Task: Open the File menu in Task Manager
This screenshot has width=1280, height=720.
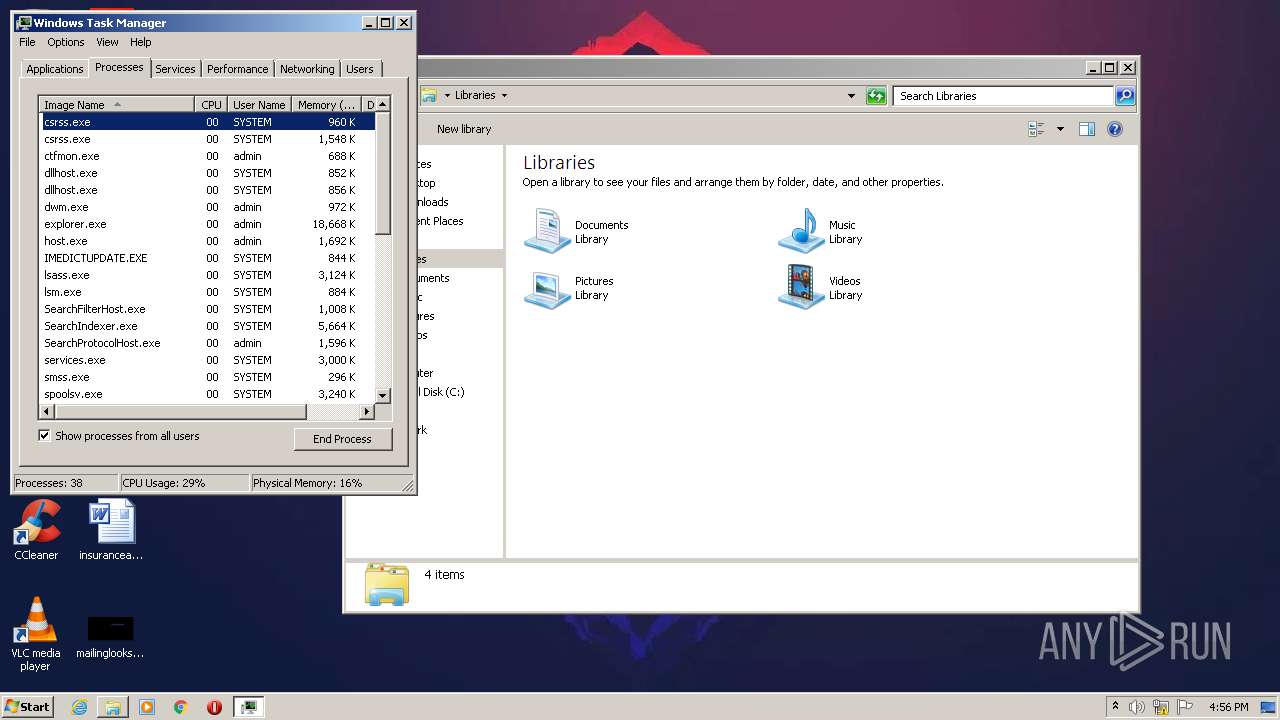Action: 27,42
